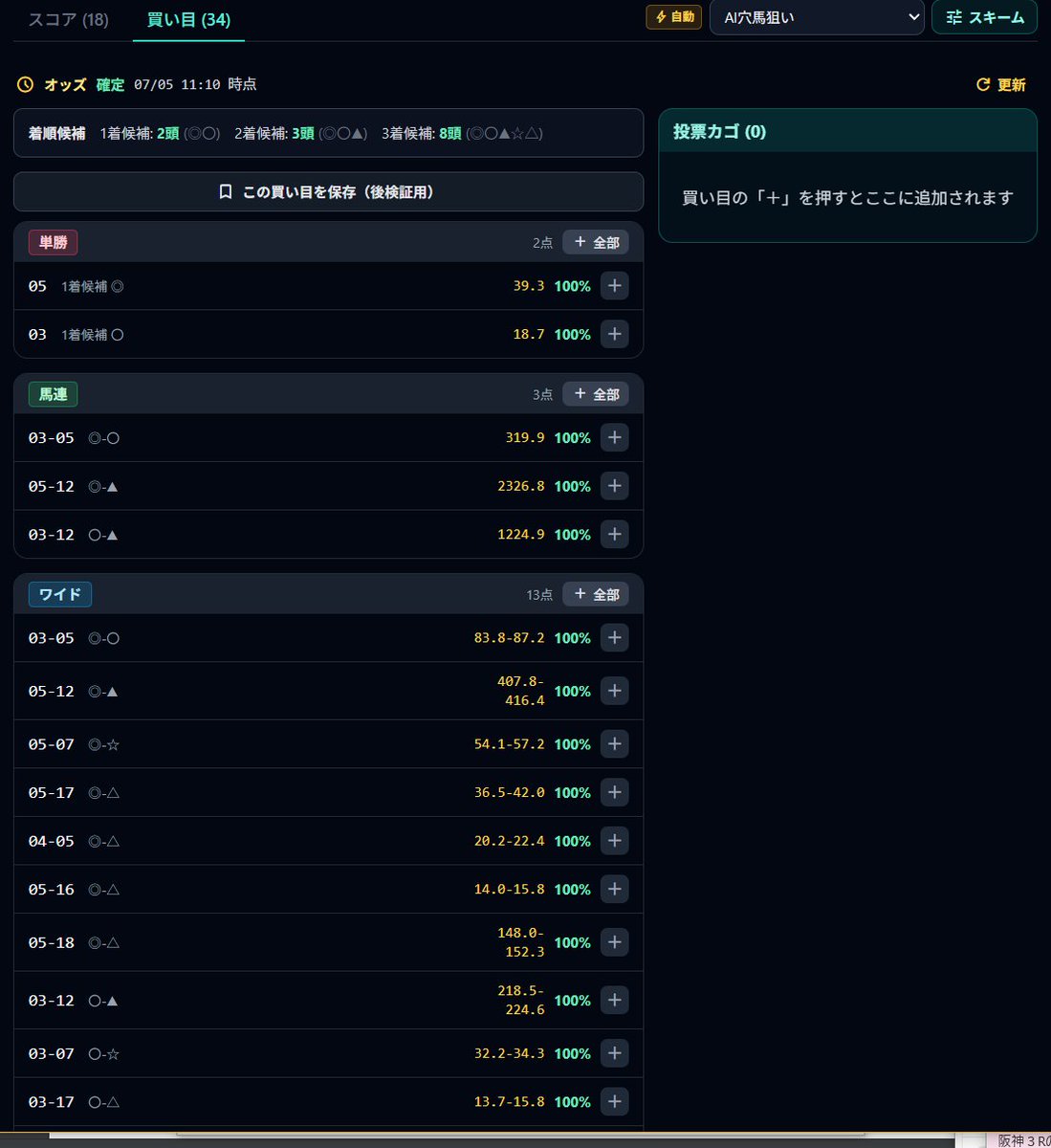Switch to the 買い目 (34) tab
The image size is (1051, 1148).
pyautogui.click(x=188, y=19)
